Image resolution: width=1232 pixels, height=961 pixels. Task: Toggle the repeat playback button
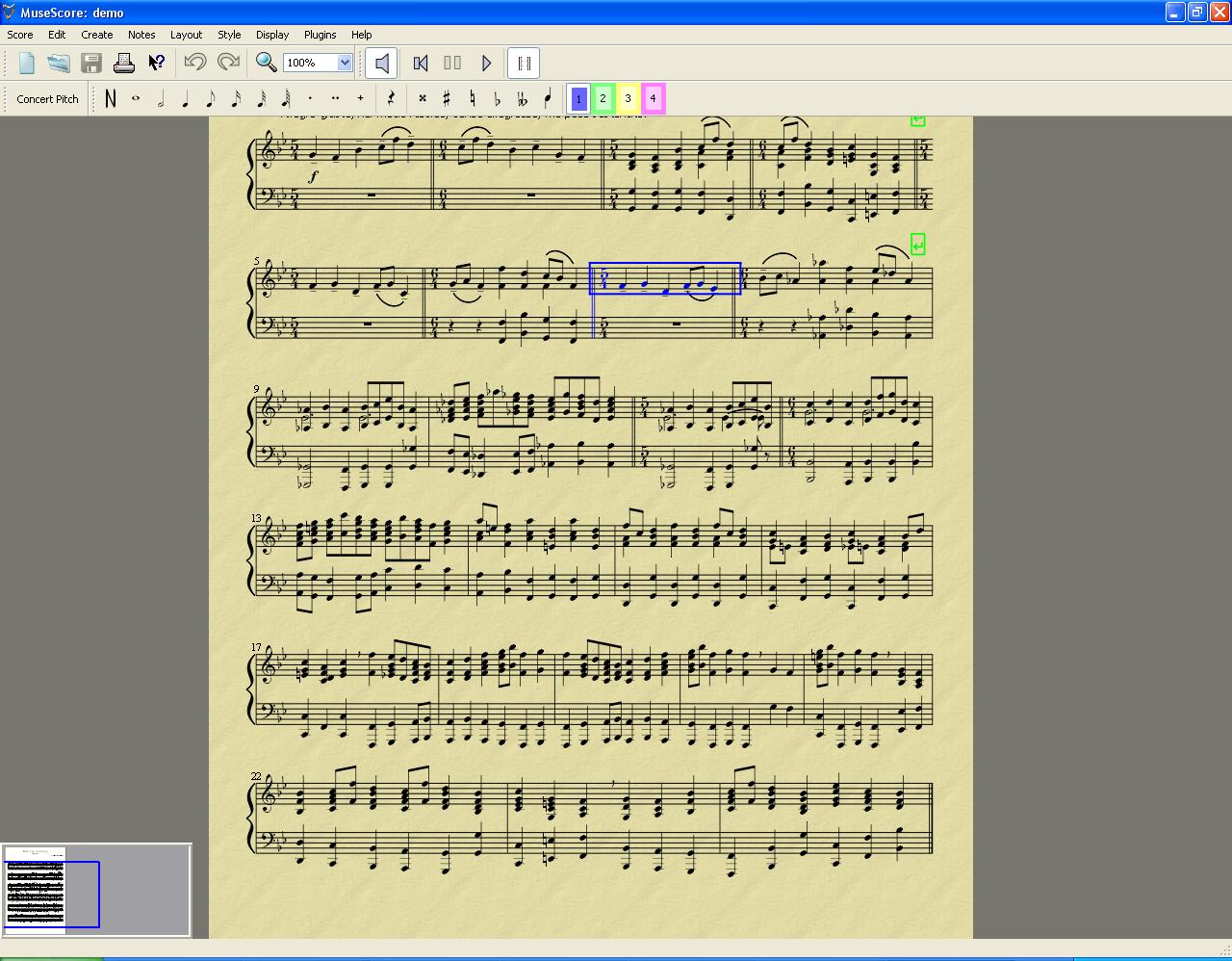(524, 64)
